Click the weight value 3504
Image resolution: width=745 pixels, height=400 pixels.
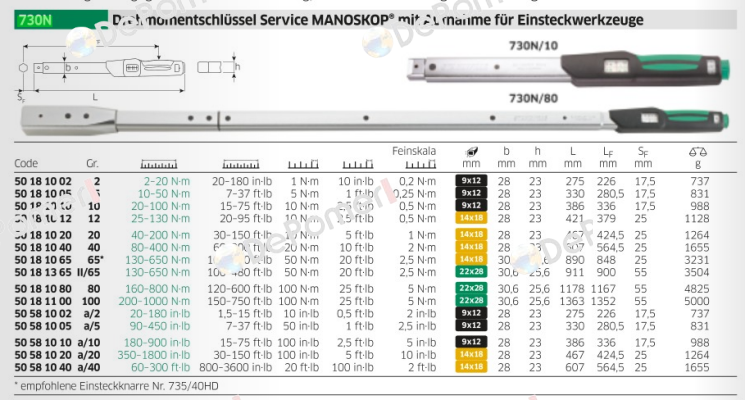point(697,272)
